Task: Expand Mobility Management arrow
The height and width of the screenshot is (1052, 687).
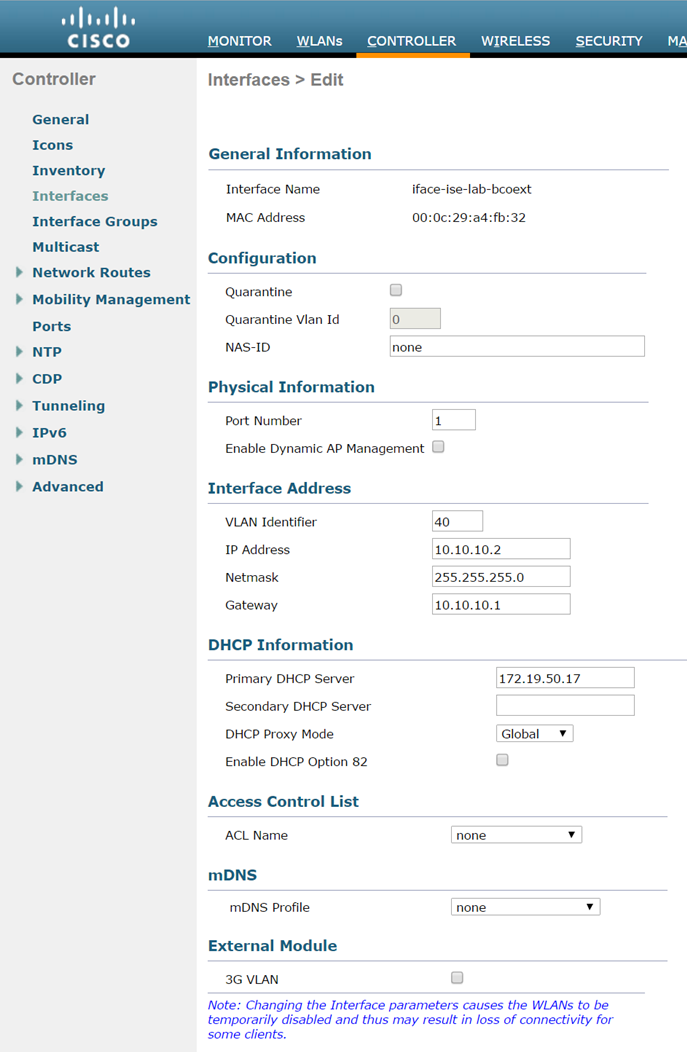Action: 19,299
